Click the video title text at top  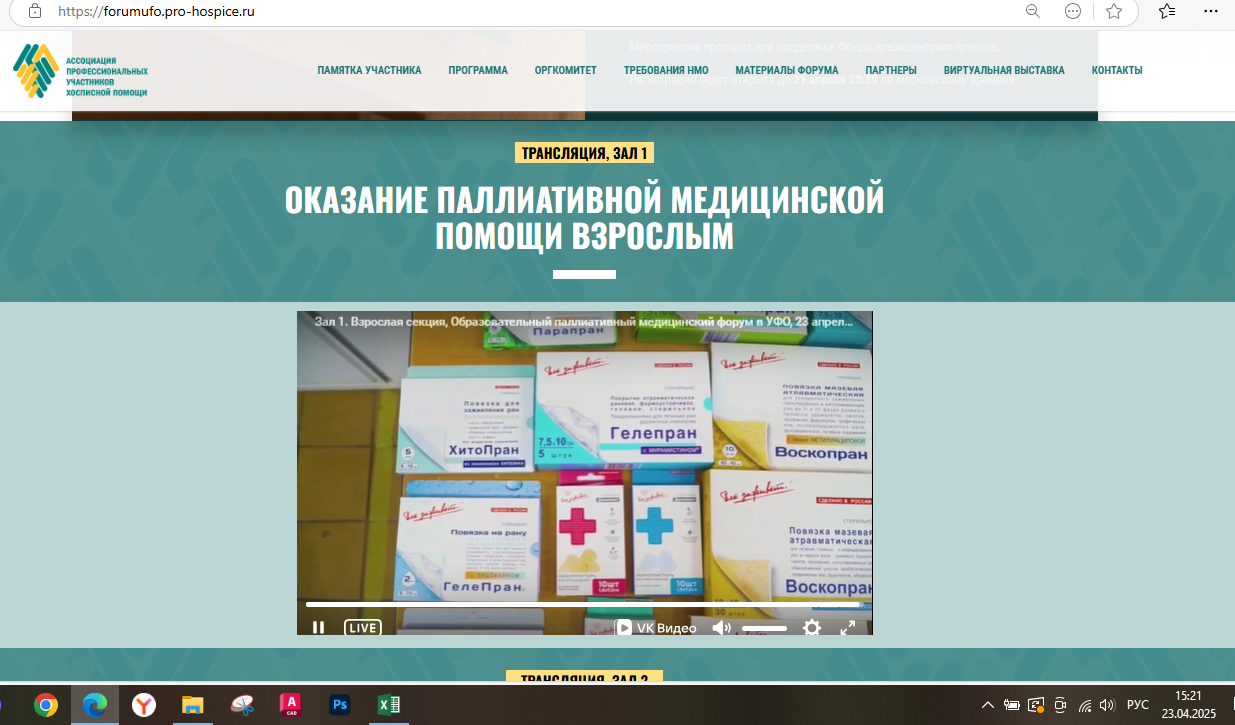pos(584,323)
